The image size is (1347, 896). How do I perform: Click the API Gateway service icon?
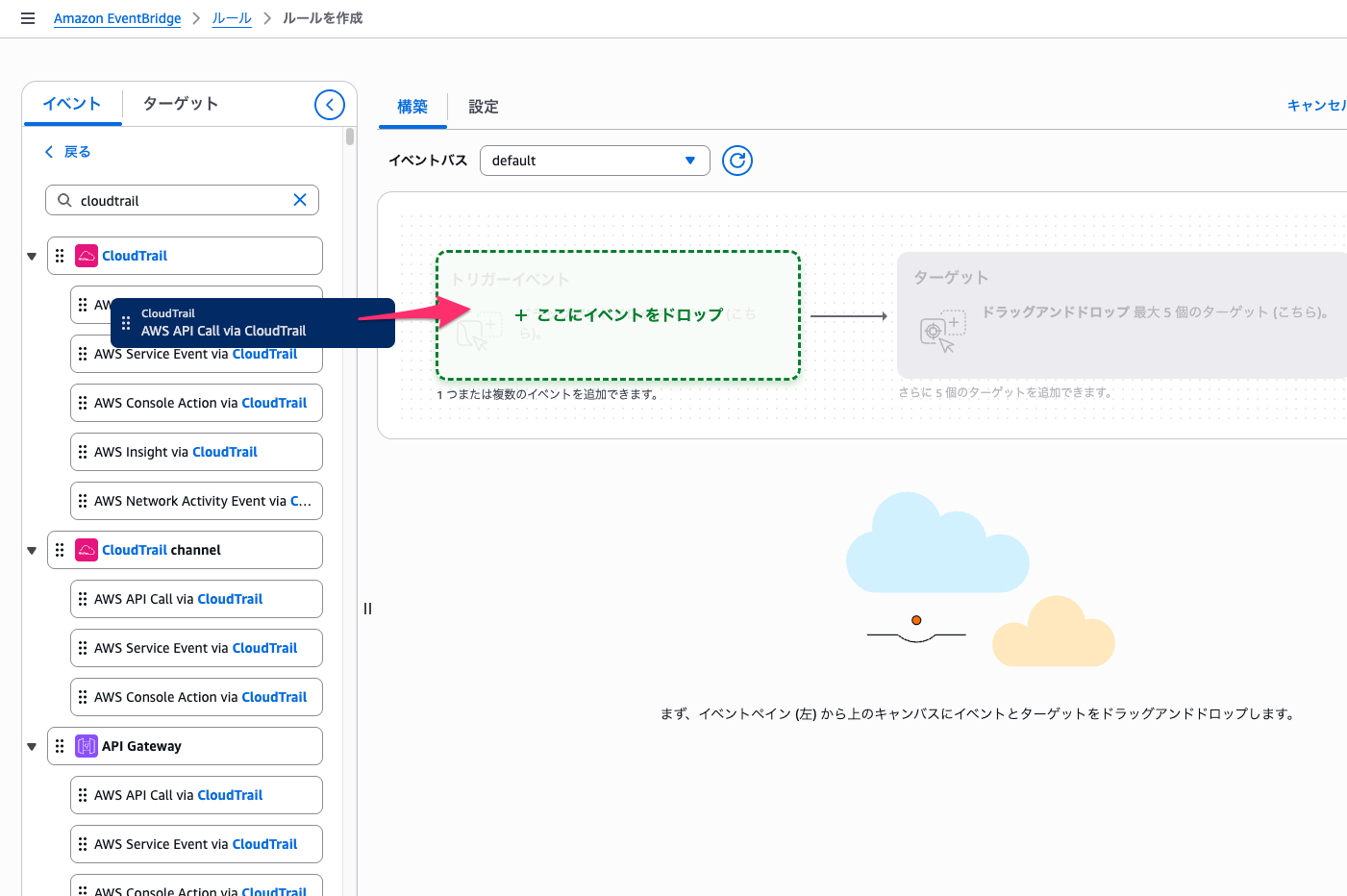pos(87,746)
